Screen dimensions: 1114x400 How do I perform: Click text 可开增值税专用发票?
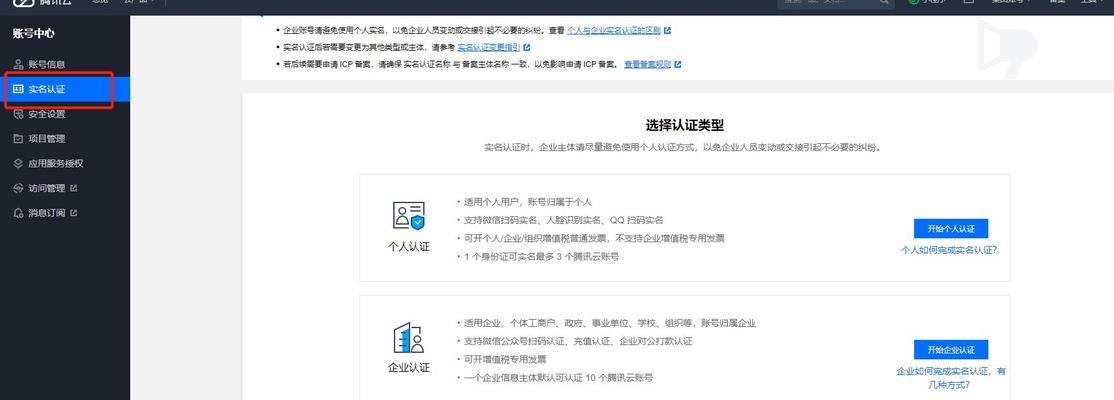point(505,360)
